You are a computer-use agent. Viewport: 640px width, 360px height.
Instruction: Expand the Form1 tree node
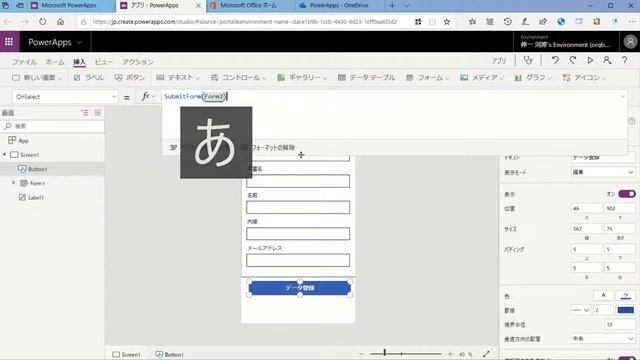[13, 183]
